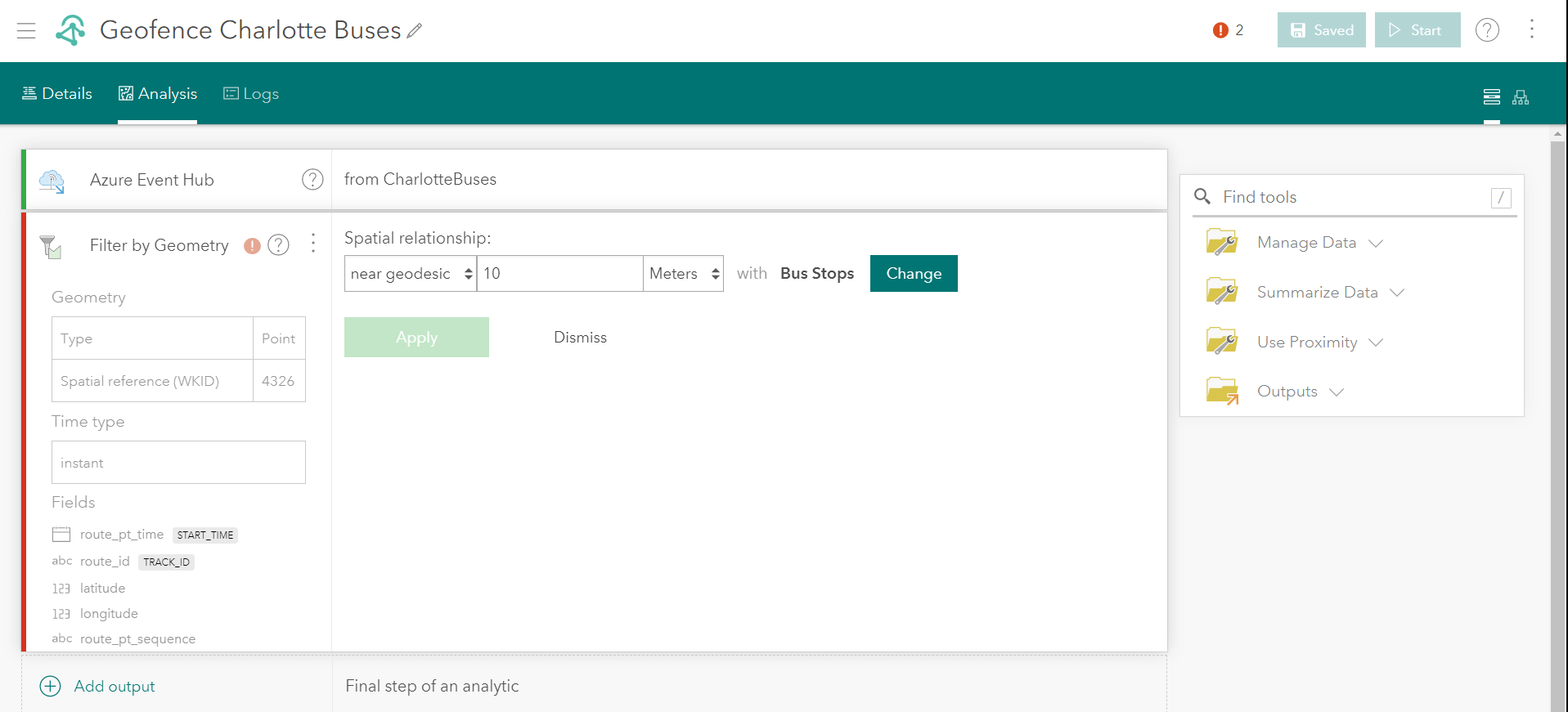Open the hamburger navigation menu
Screen dimensions: 1568x712
[26, 30]
